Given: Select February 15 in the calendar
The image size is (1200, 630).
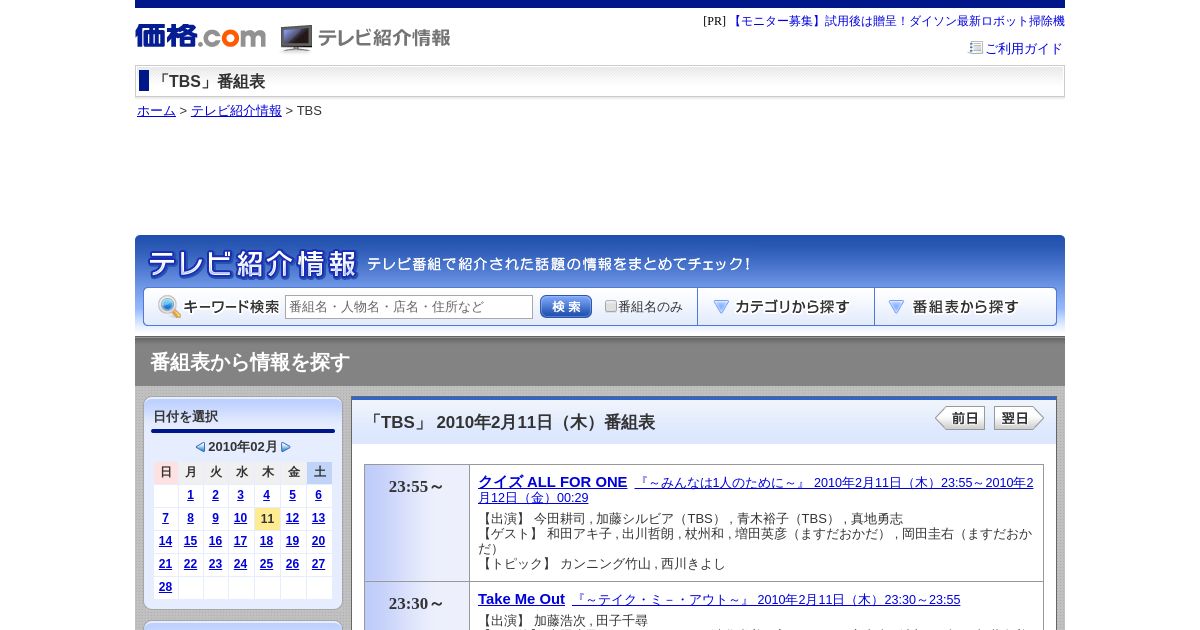Looking at the screenshot, I should pos(191,541).
